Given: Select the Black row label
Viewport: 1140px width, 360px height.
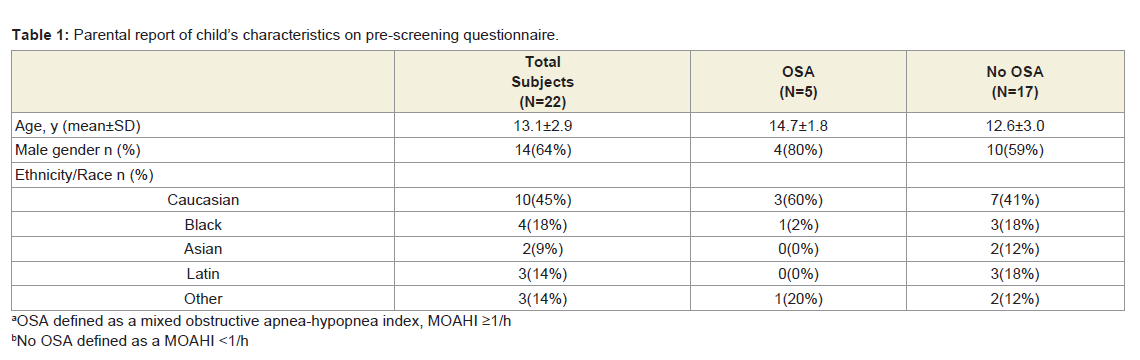Looking at the screenshot, I should coord(203,224).
